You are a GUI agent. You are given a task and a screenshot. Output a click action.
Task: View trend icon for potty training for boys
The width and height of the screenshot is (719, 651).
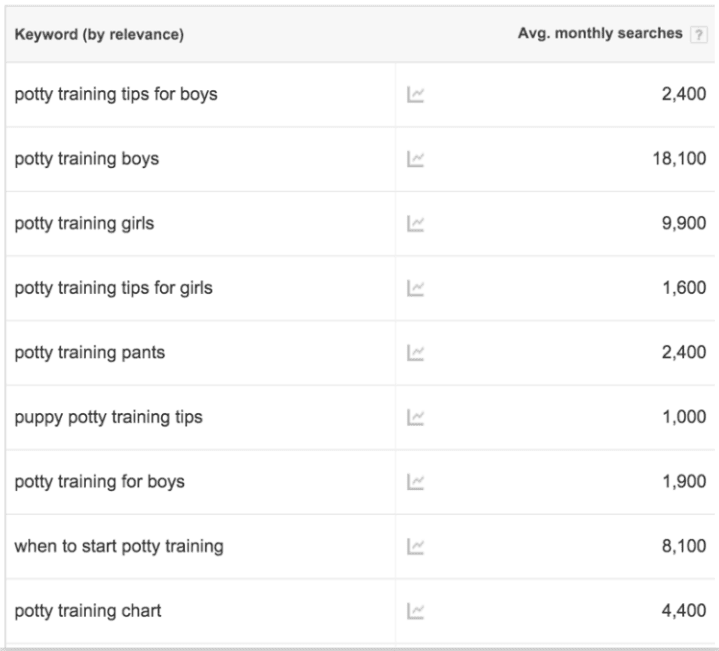[x=415, y=482]
